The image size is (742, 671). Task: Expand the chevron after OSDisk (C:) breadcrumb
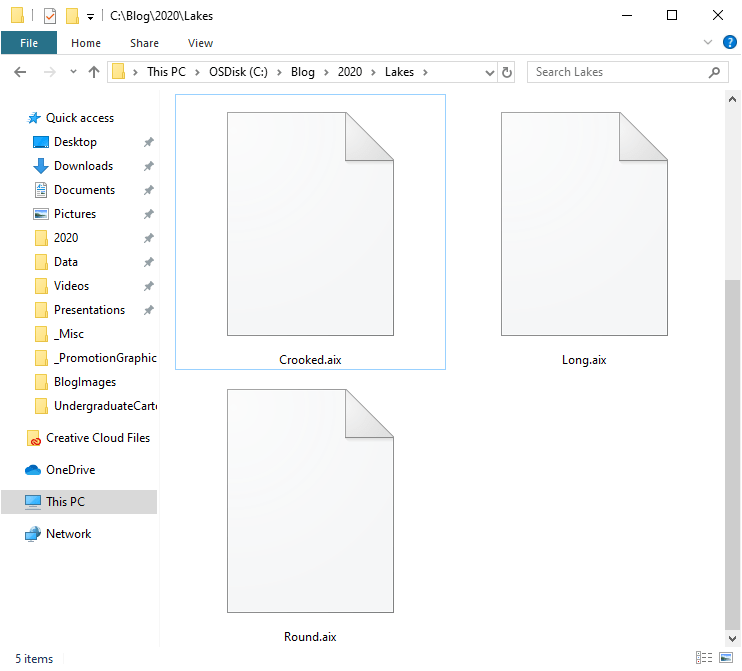(279, 72)
